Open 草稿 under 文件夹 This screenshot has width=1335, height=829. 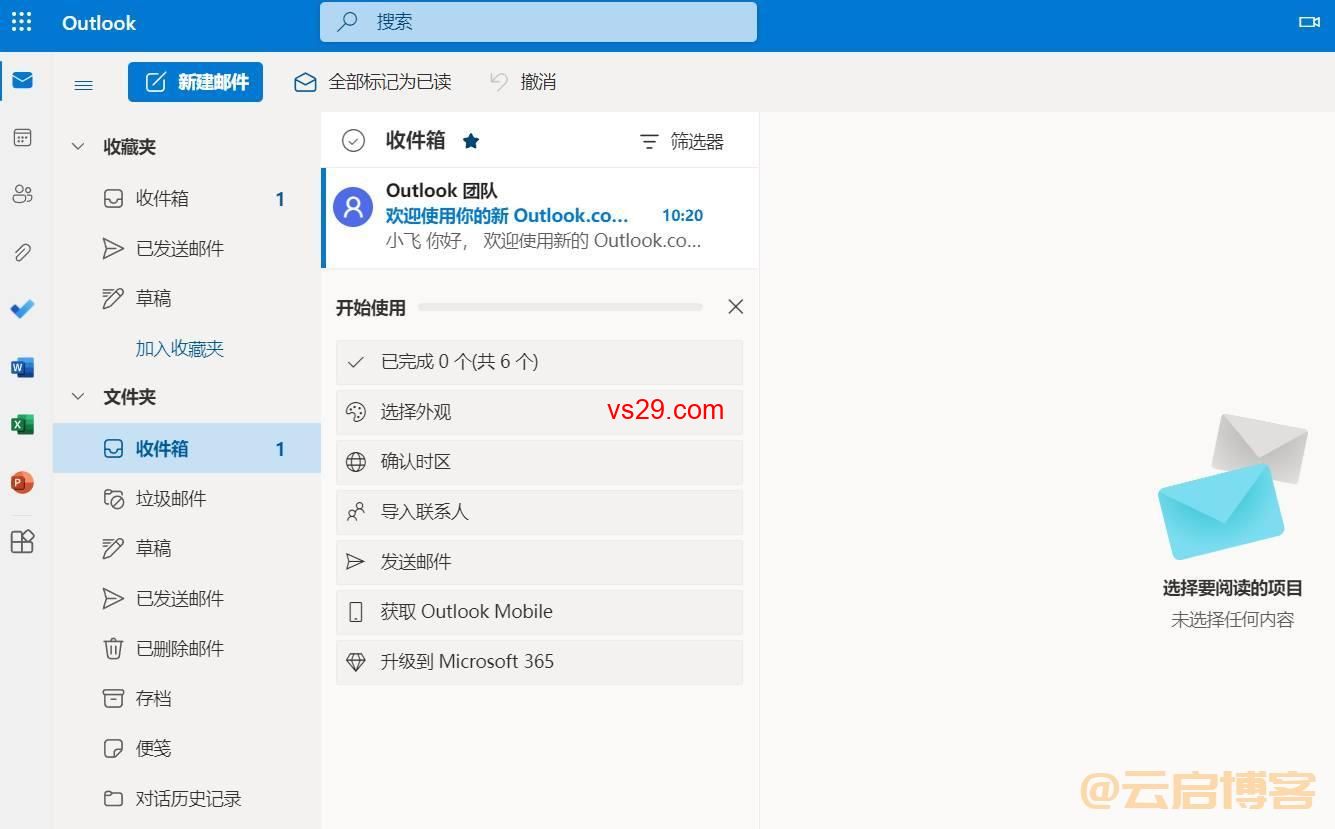186,548
